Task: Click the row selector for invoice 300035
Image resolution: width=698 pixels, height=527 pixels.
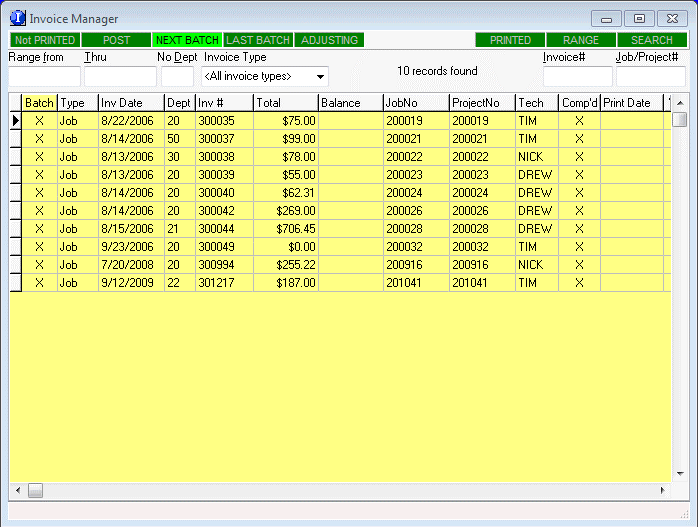Action: [x=16, y=121]
